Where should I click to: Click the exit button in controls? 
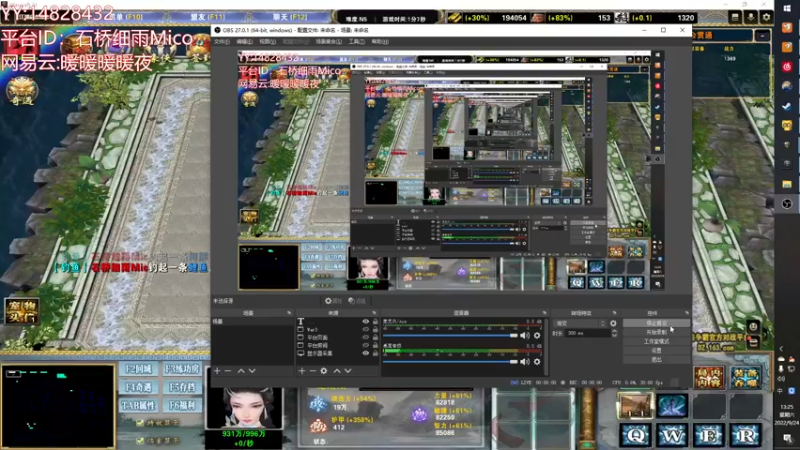[x=656, y=360]
